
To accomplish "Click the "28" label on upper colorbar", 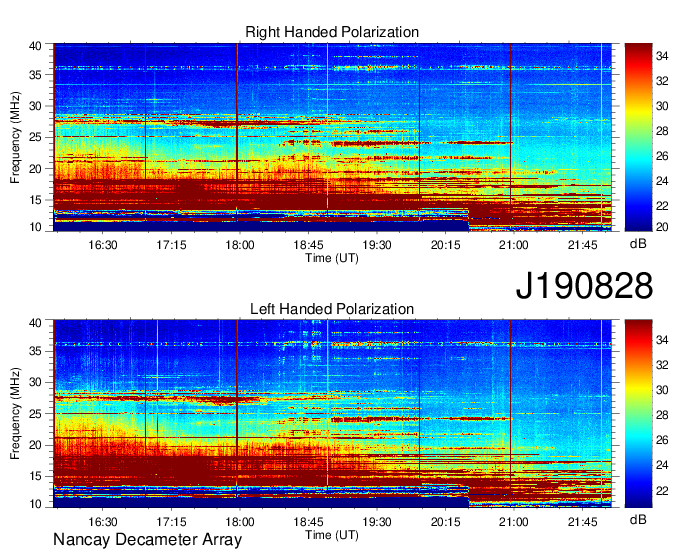I will click(x=662, y=131).
